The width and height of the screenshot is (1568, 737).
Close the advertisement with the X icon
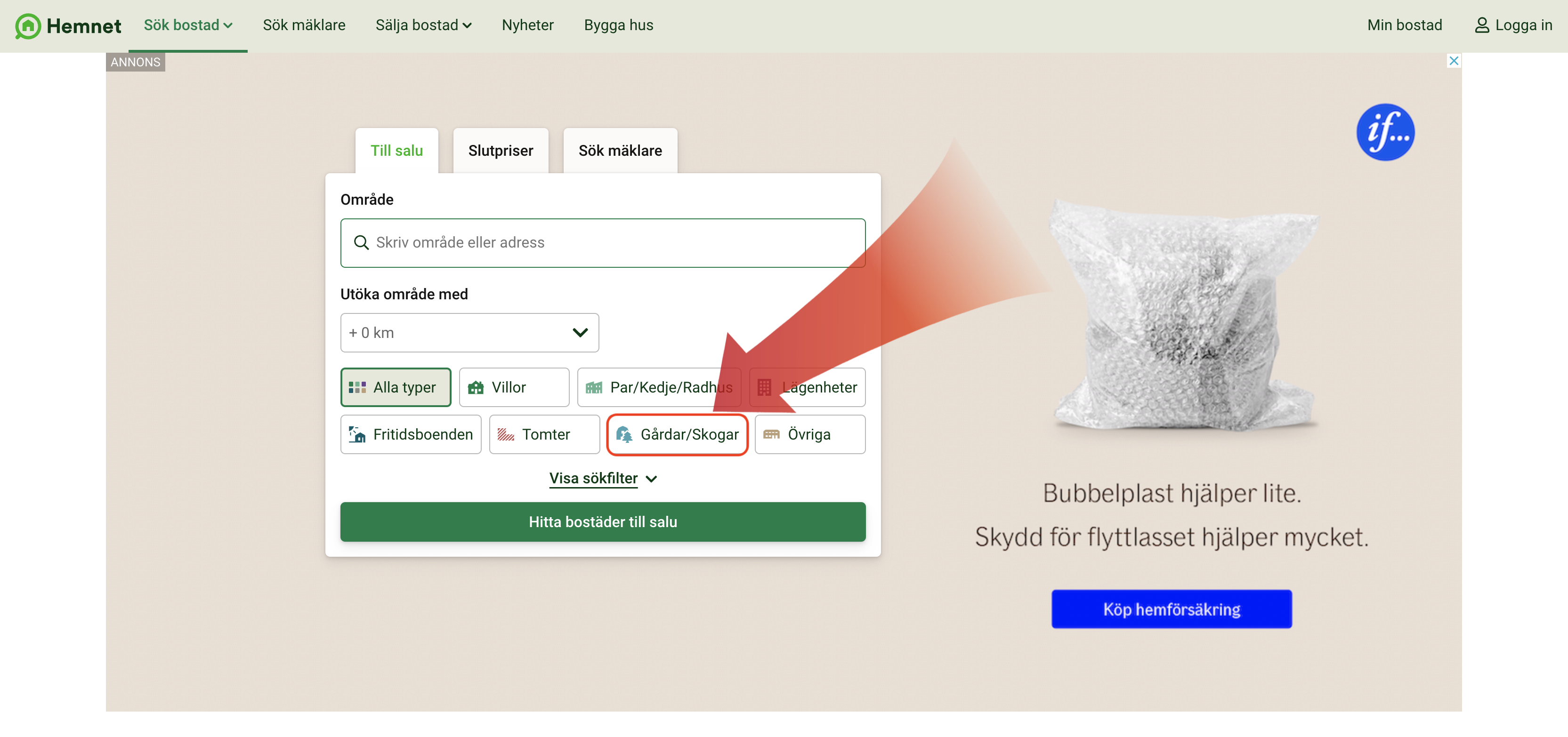click(x=1454, y=61)
